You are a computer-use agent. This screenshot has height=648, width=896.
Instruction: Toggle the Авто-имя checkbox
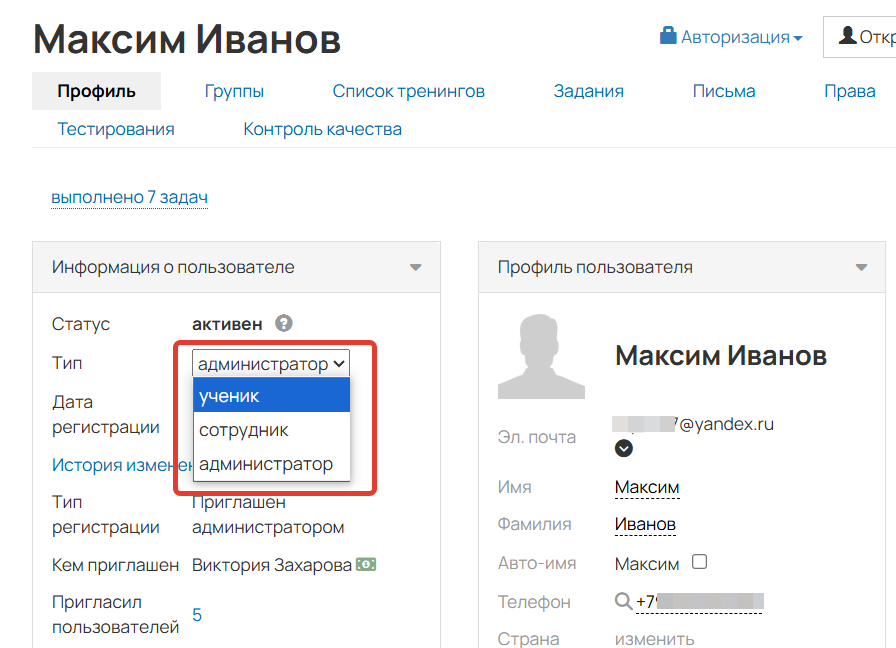tap(700, 563)
